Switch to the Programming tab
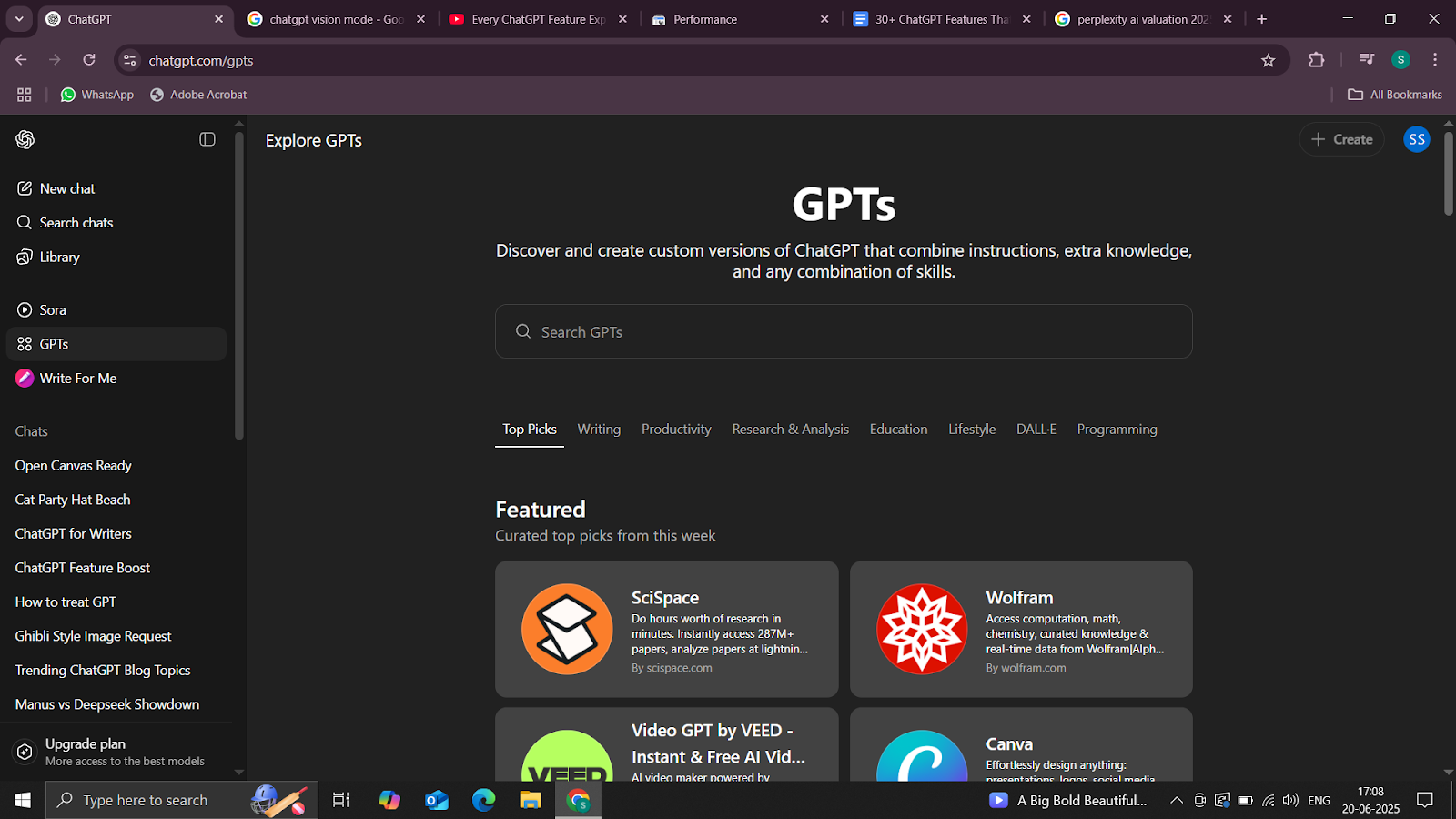The image size is (1456, 819). (x=1117, y=430)
